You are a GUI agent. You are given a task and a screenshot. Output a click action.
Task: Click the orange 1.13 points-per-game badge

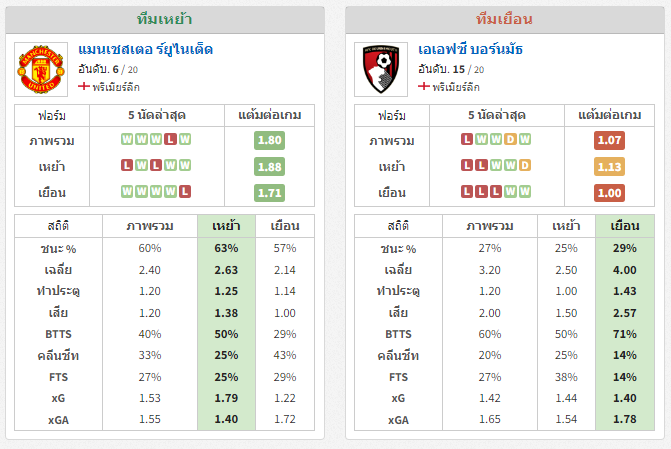609,167
